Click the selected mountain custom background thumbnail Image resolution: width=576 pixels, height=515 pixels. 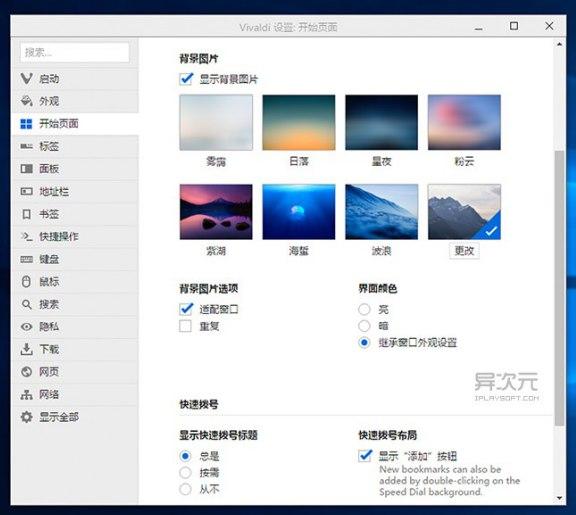(464, 212)
